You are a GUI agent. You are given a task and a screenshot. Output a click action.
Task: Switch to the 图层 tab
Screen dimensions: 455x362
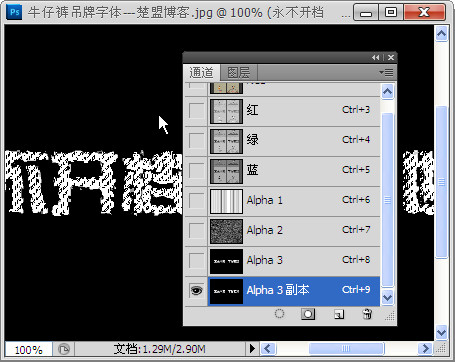pos(239,72)
